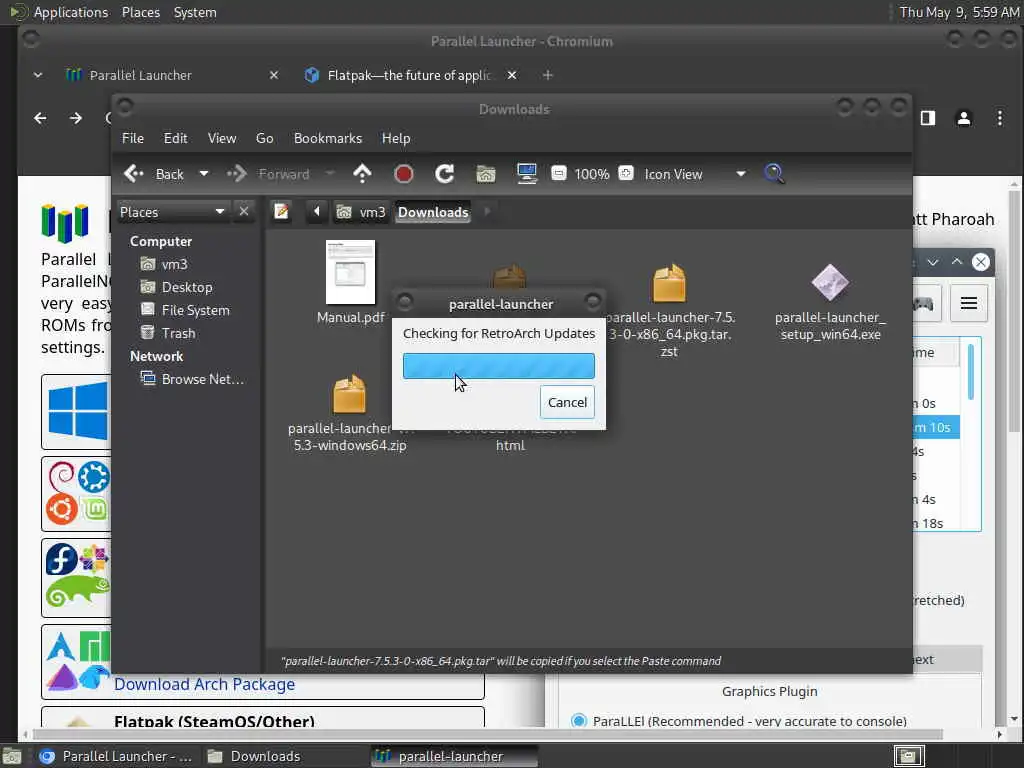The height and width of the screenshot is (768, 1024).
Task: Click the gamepad controller icon
Action: click(x=923, y=303)
